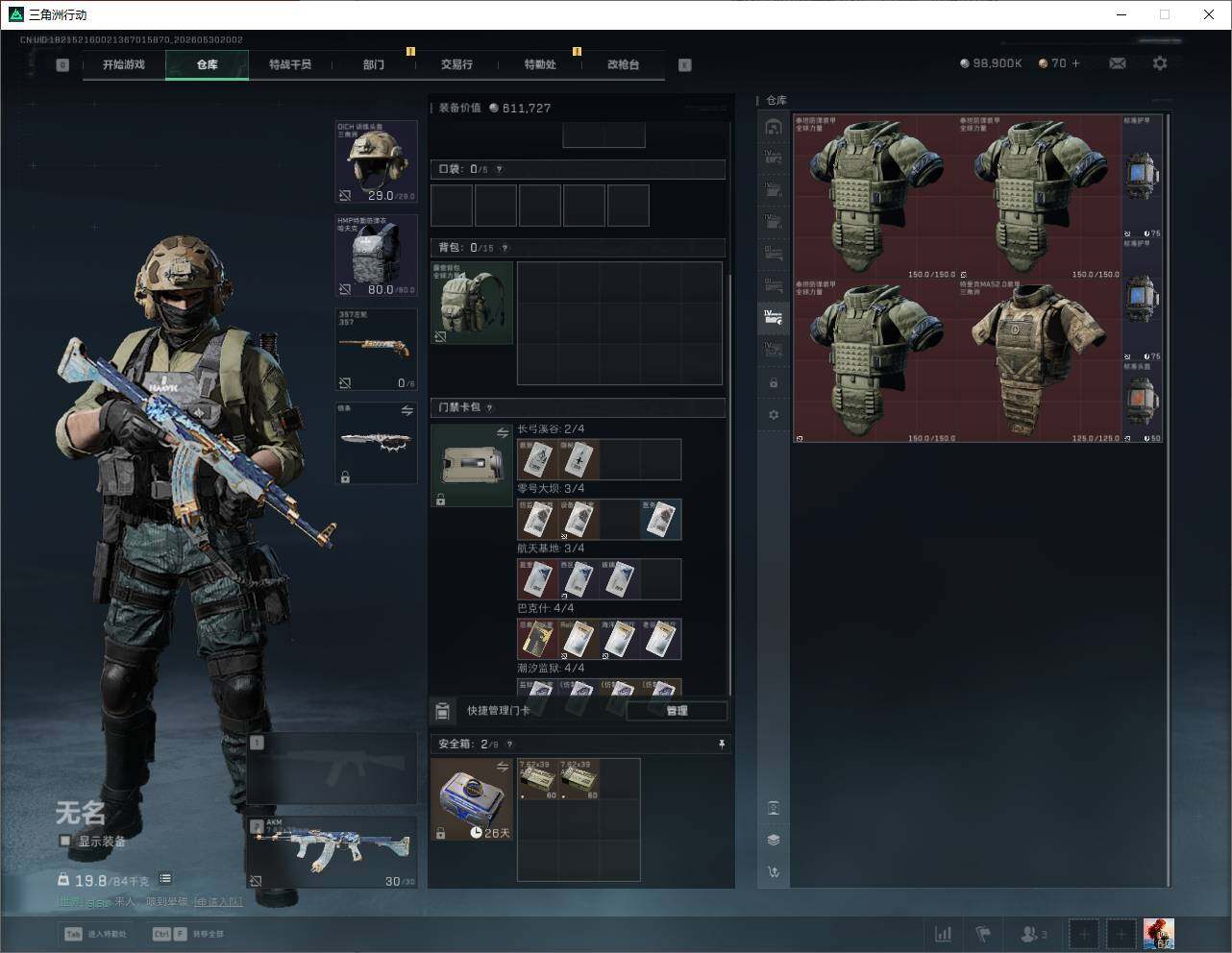This screenshot has height=953, width=1232.
Task: Open friends list icon showing 3
Action: 1034,934
